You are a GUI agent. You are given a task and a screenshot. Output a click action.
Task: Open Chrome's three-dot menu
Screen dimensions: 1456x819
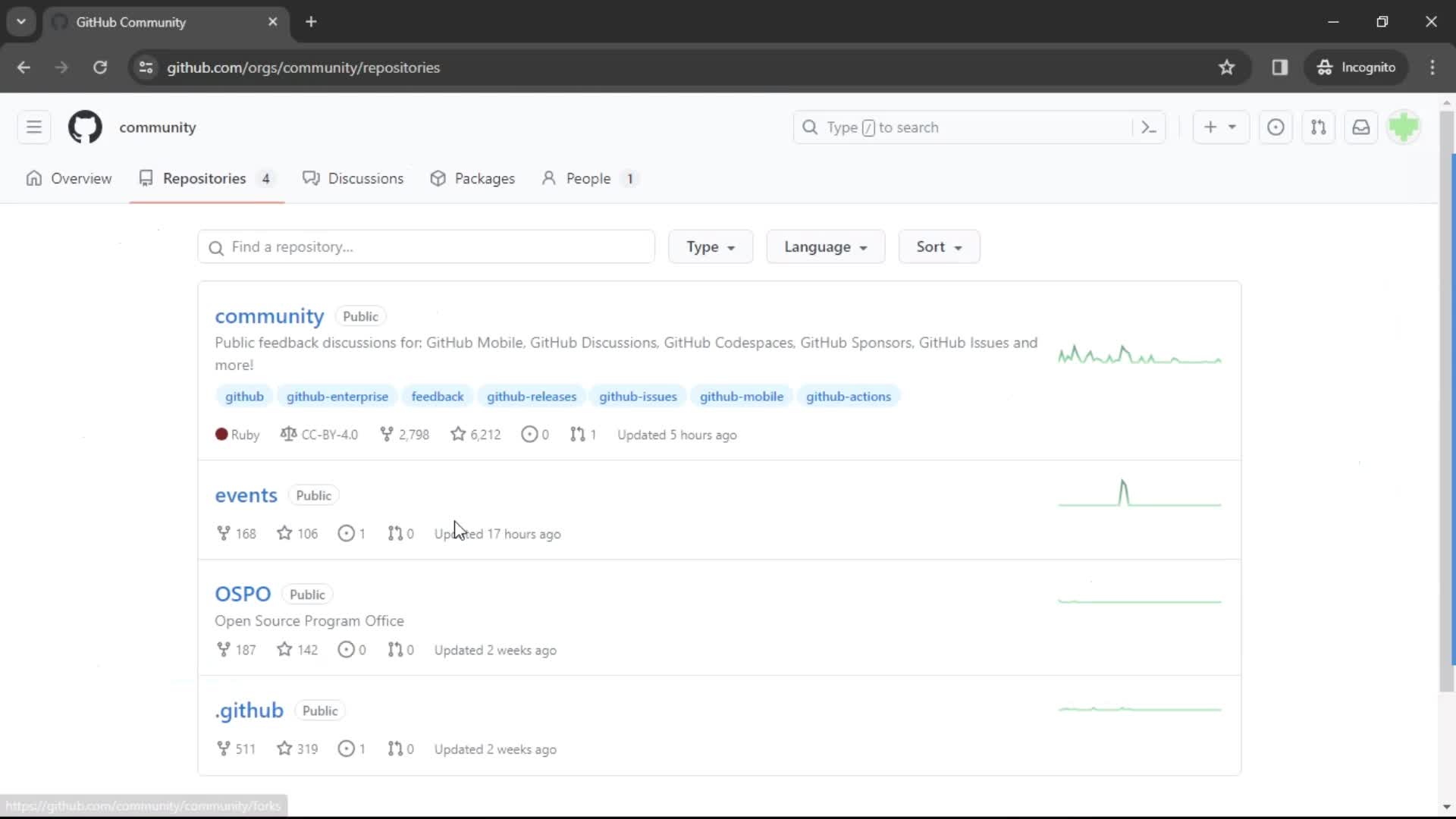1432,67
